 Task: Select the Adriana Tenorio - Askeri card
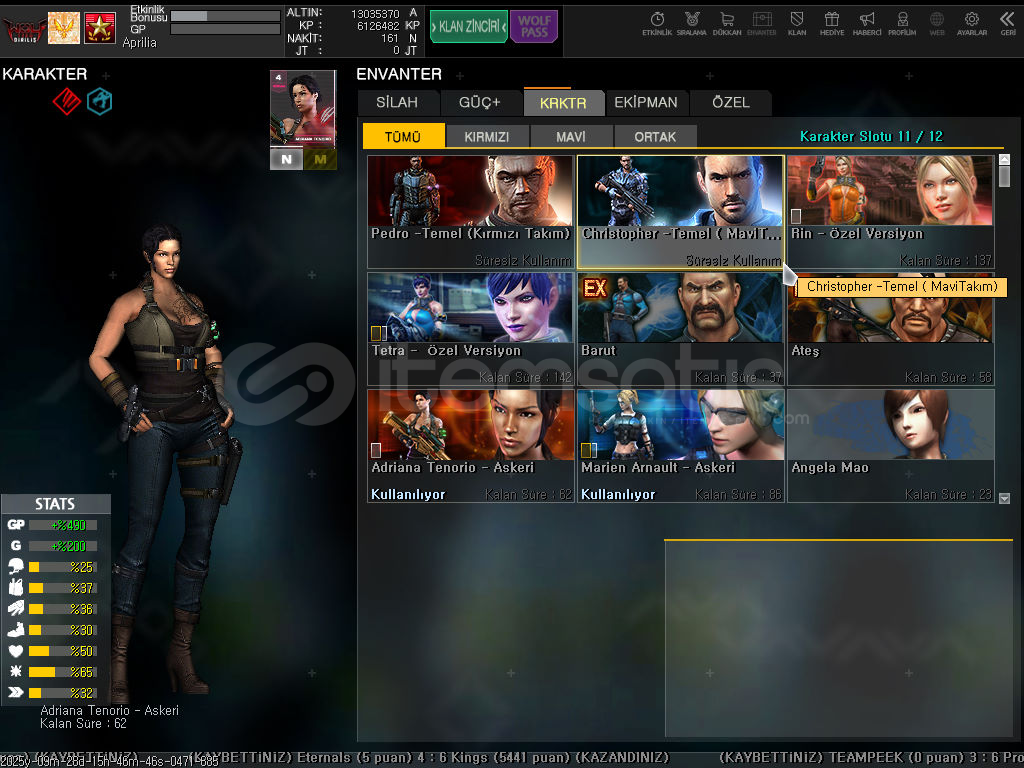(x=470, y=446)
